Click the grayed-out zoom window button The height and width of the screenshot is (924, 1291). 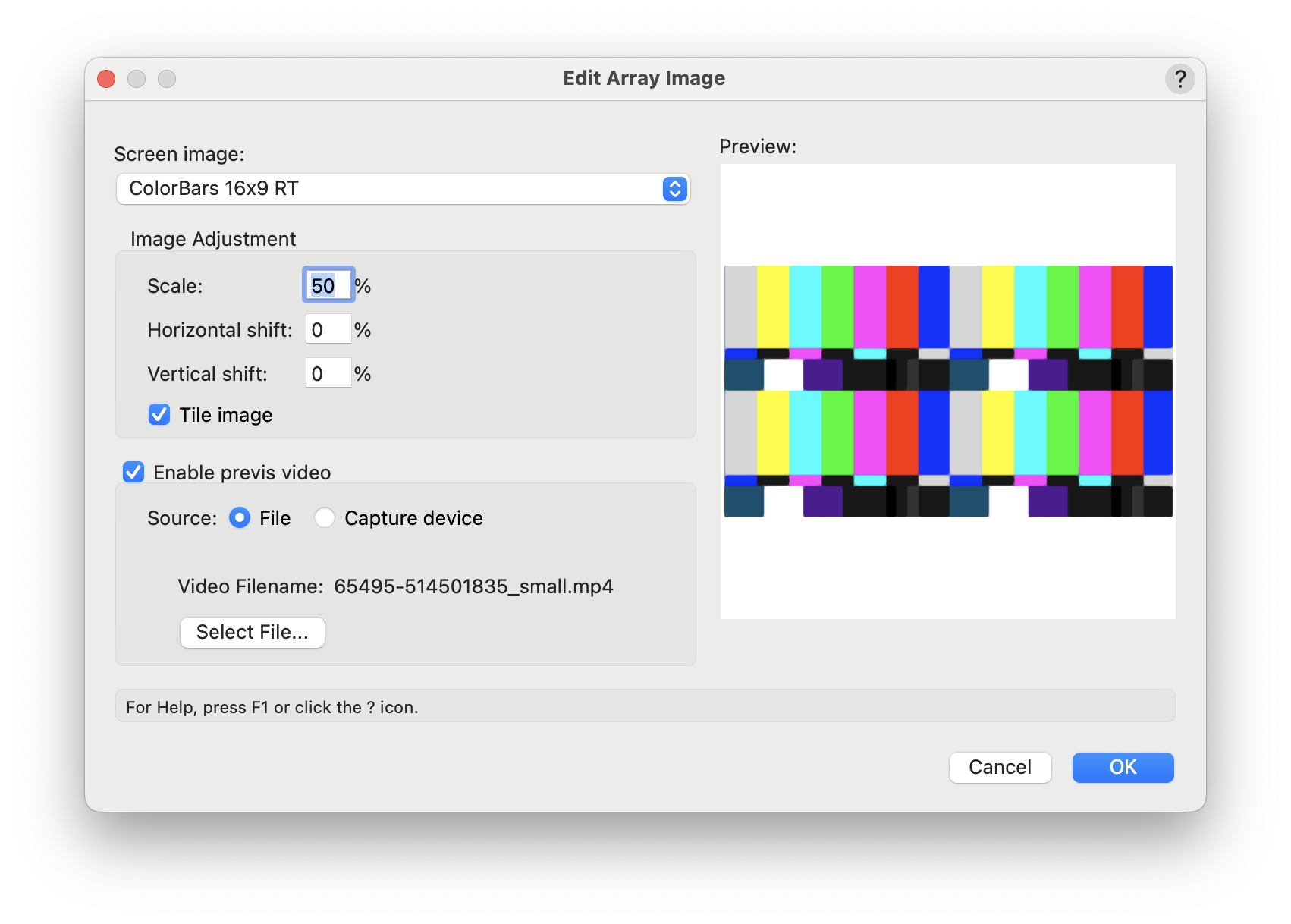(x=167, y=79)
